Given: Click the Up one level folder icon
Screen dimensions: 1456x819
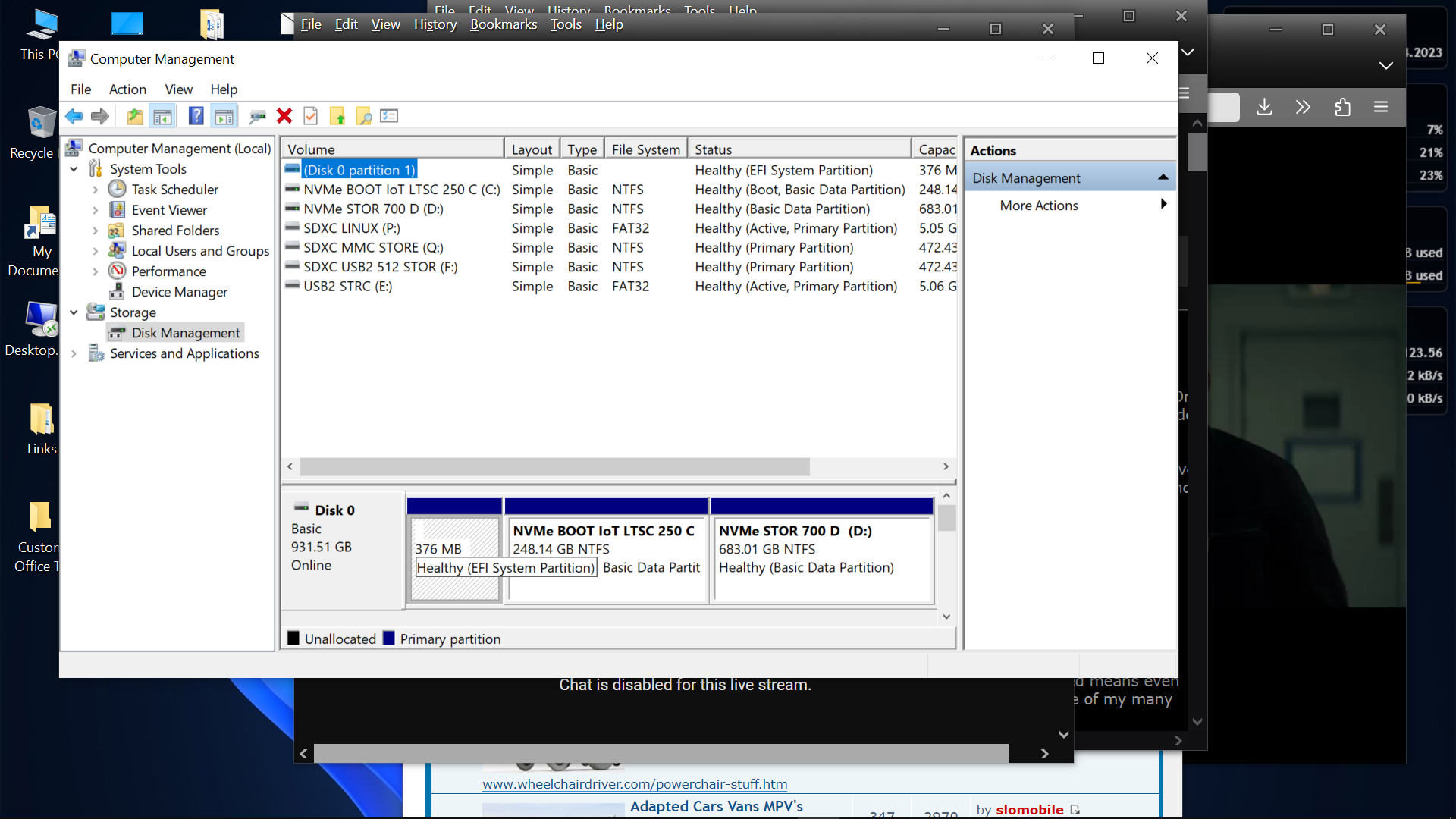Looking at the screenshot, I should pos(135,116).
